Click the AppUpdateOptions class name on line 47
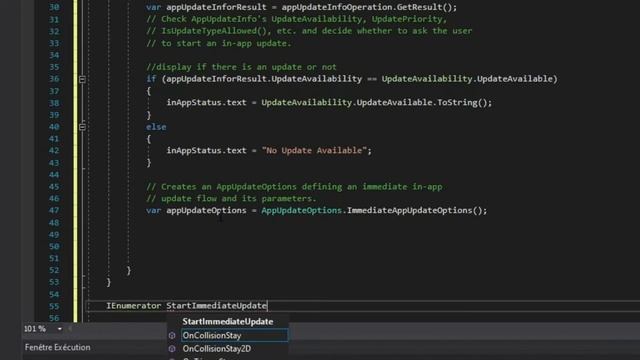 (x=301, y=211)
